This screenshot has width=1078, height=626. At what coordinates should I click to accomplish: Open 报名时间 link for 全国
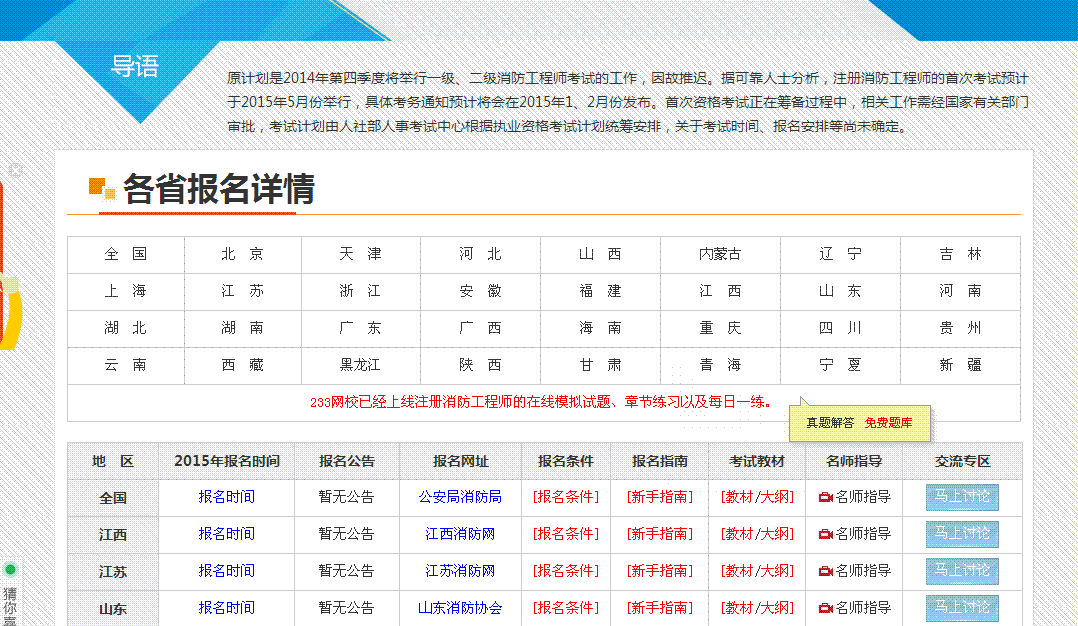coord(226,498)
